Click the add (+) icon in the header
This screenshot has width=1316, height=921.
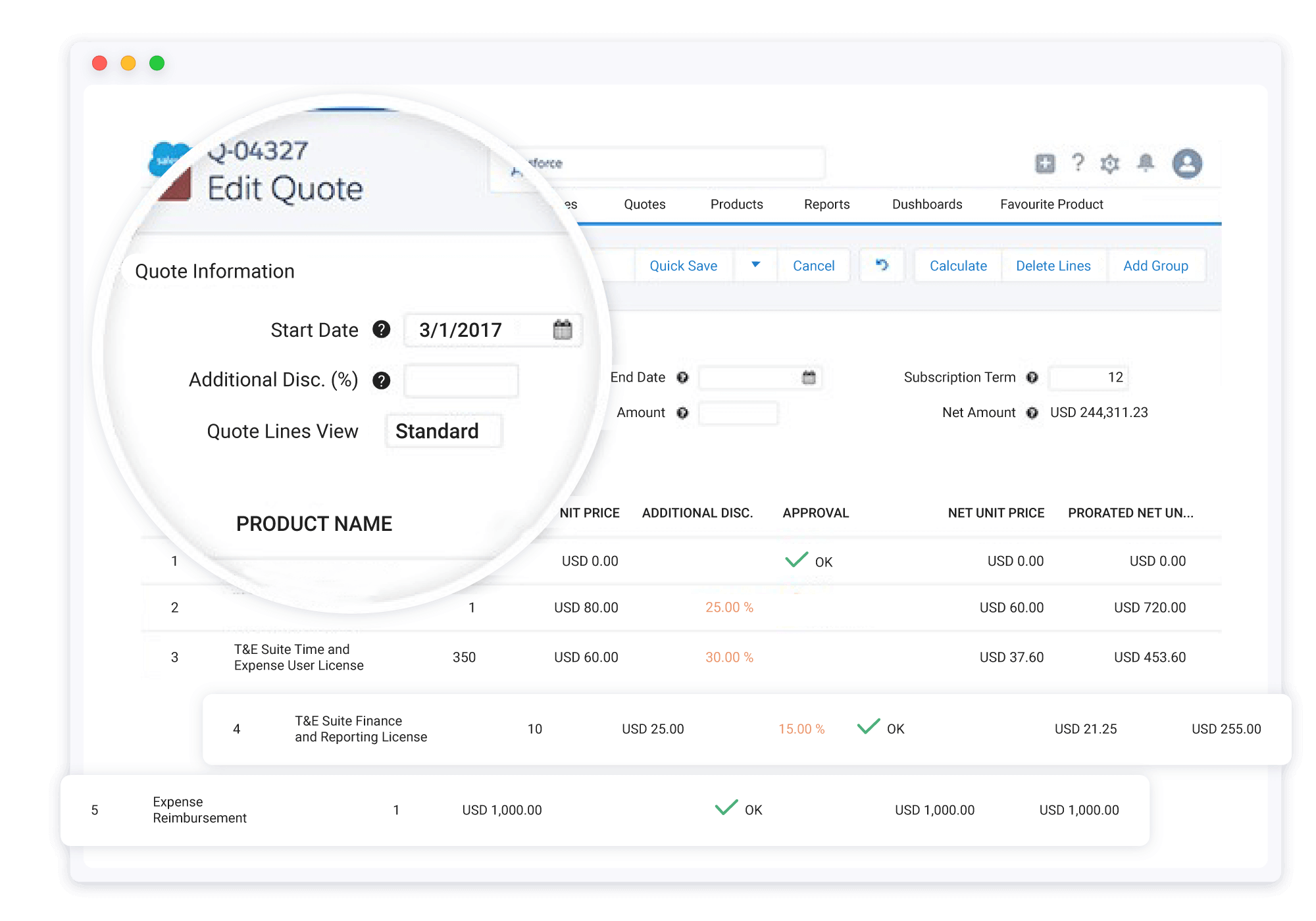[1044, 163]
